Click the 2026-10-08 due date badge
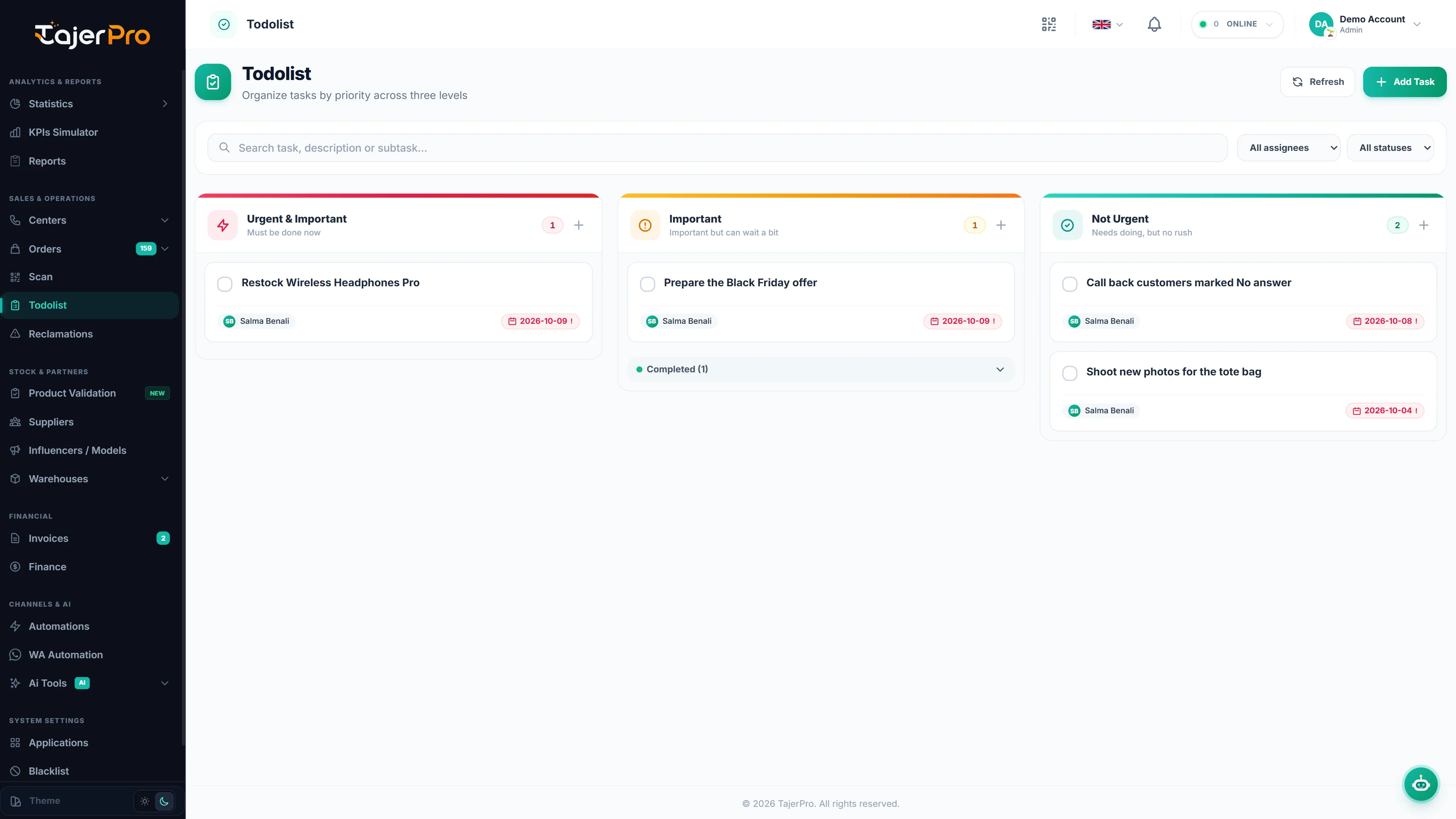Screen dimensions: 1456x819 click(x=1385, y=321)
